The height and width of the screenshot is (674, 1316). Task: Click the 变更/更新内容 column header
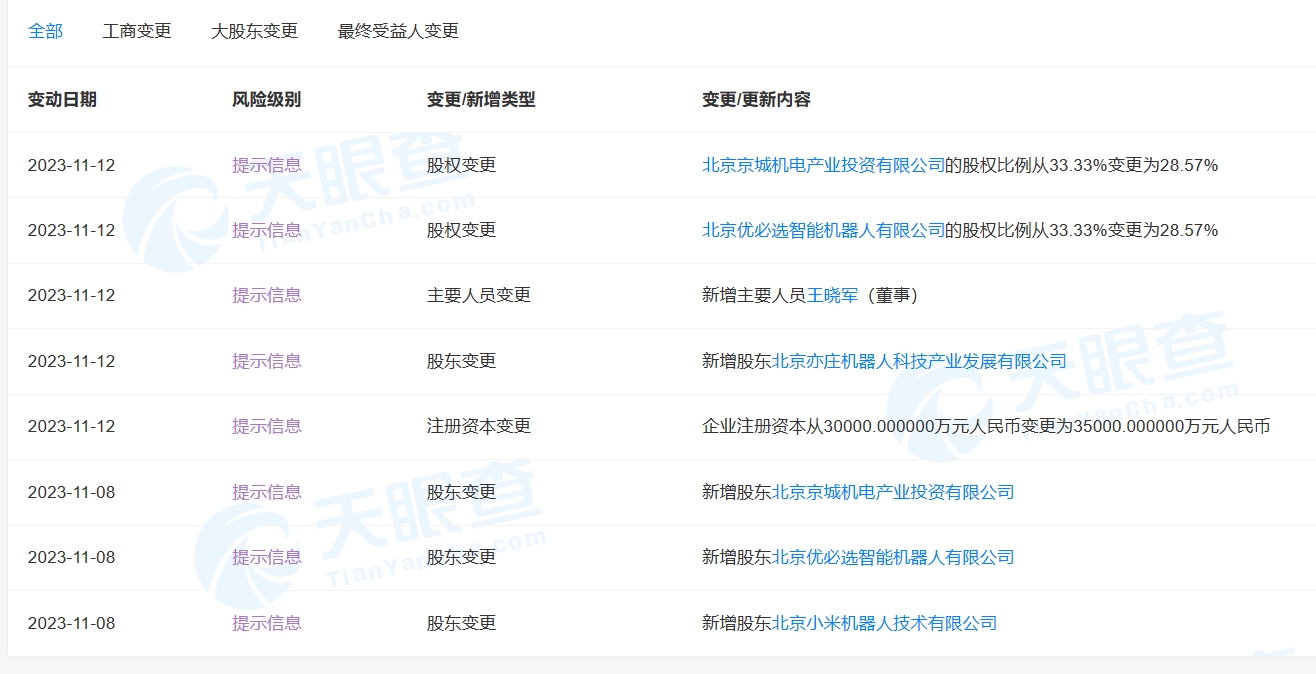757,100
